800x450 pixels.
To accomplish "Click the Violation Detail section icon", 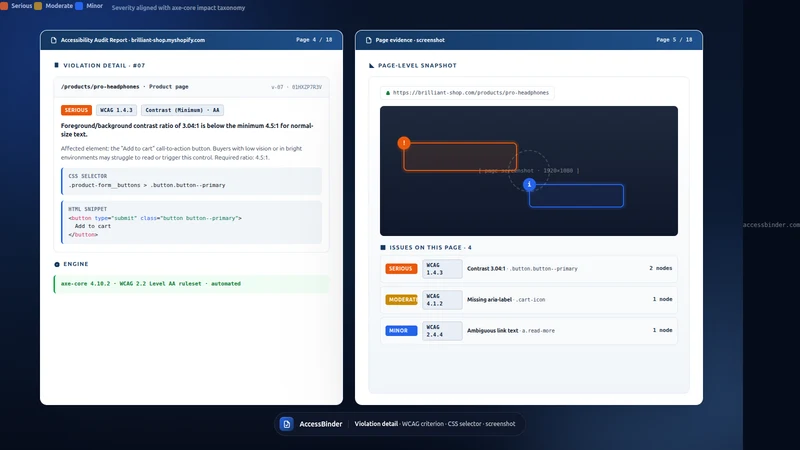I will (56, 65).
